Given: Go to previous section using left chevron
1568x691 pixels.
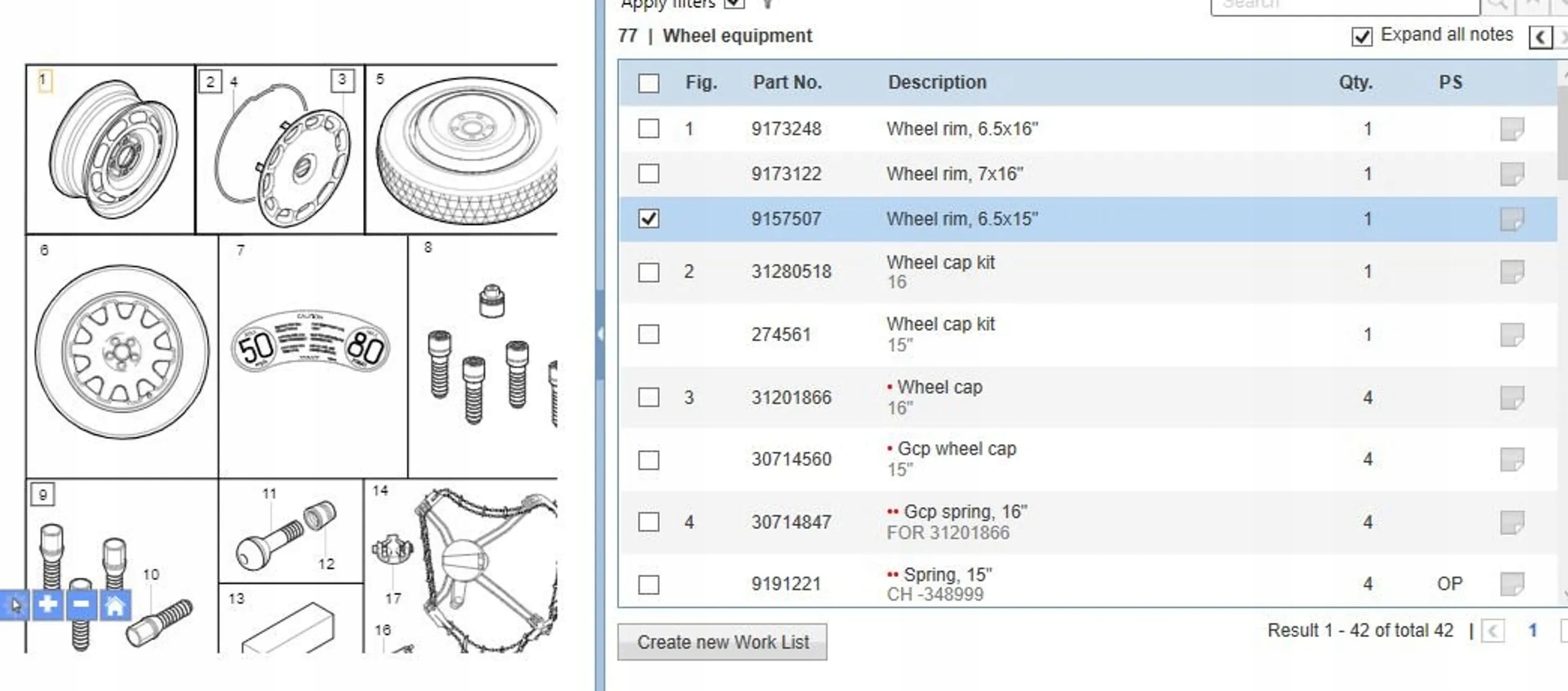Looking at the screenshot, I should click(1540, 37).
